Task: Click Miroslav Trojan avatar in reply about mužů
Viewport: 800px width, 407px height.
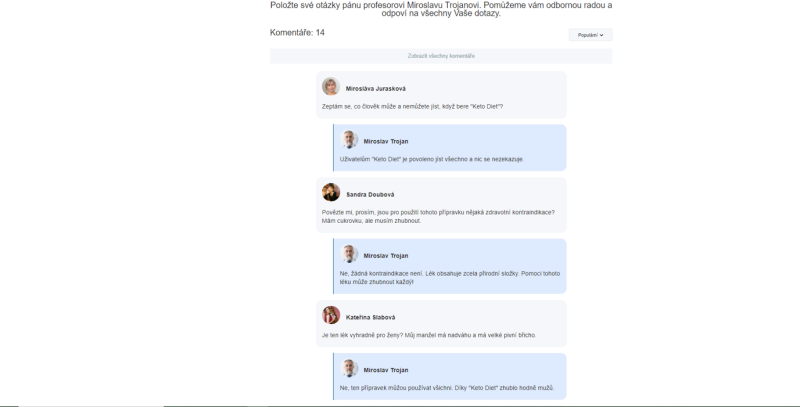Action: [349, 368]
